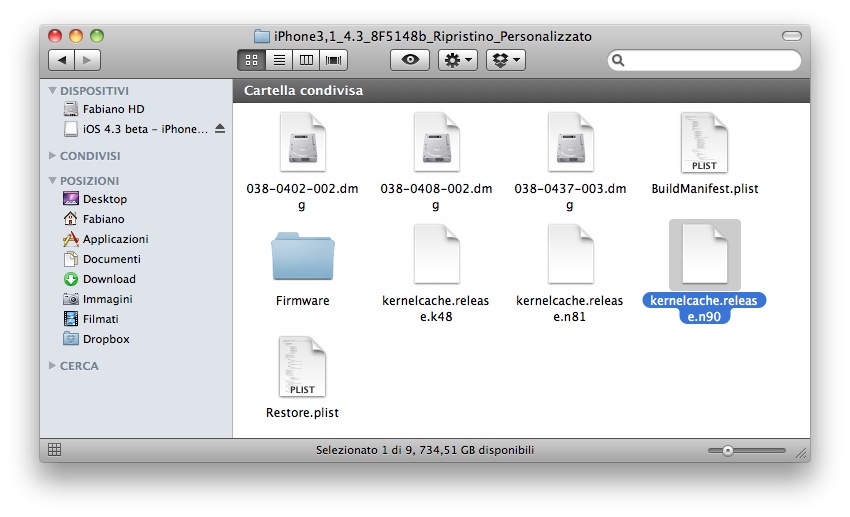Click the Quick Look eye button
The image size is (850, 517).
click(409, 60)
